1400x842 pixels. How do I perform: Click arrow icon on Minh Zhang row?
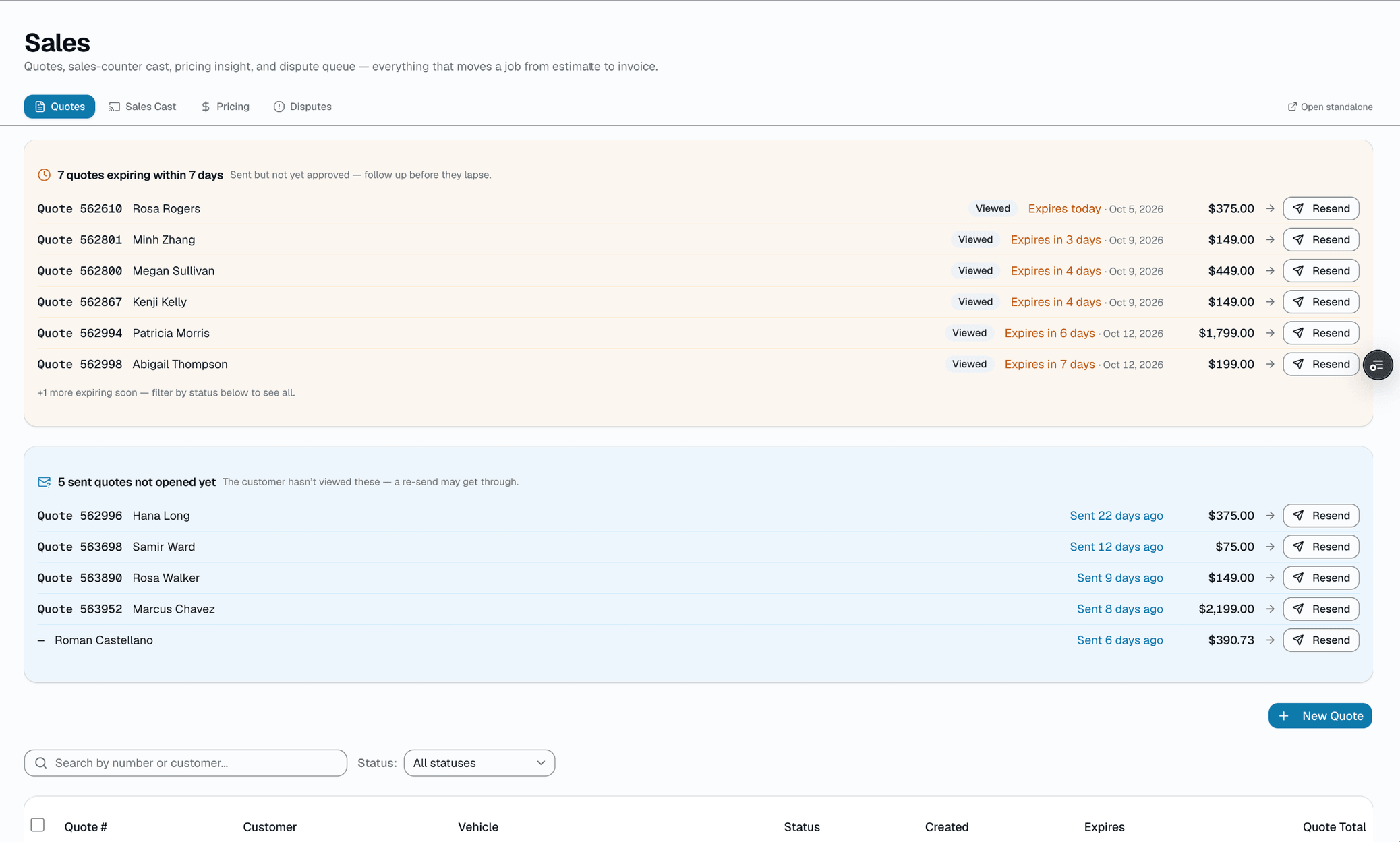tap(1270, 239)
